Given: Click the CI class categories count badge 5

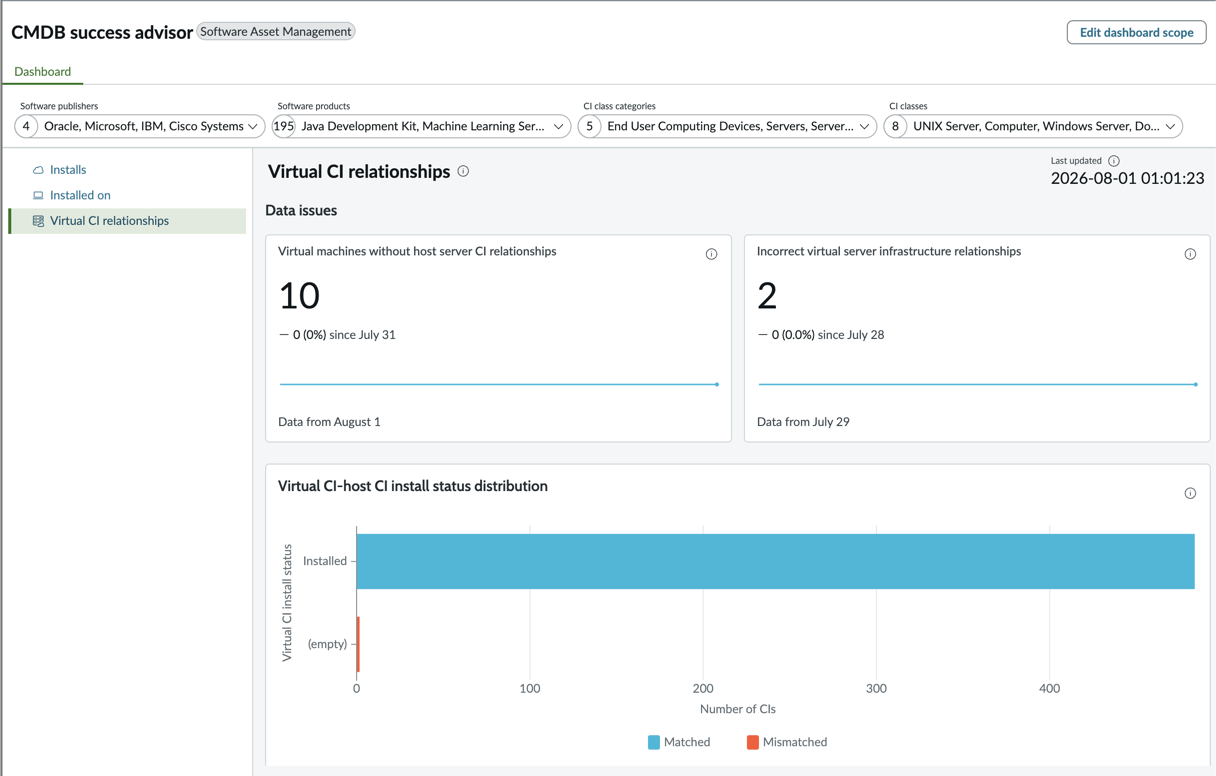Looking at the screenshot, I should pyautogui.click(x=590, y=126).
